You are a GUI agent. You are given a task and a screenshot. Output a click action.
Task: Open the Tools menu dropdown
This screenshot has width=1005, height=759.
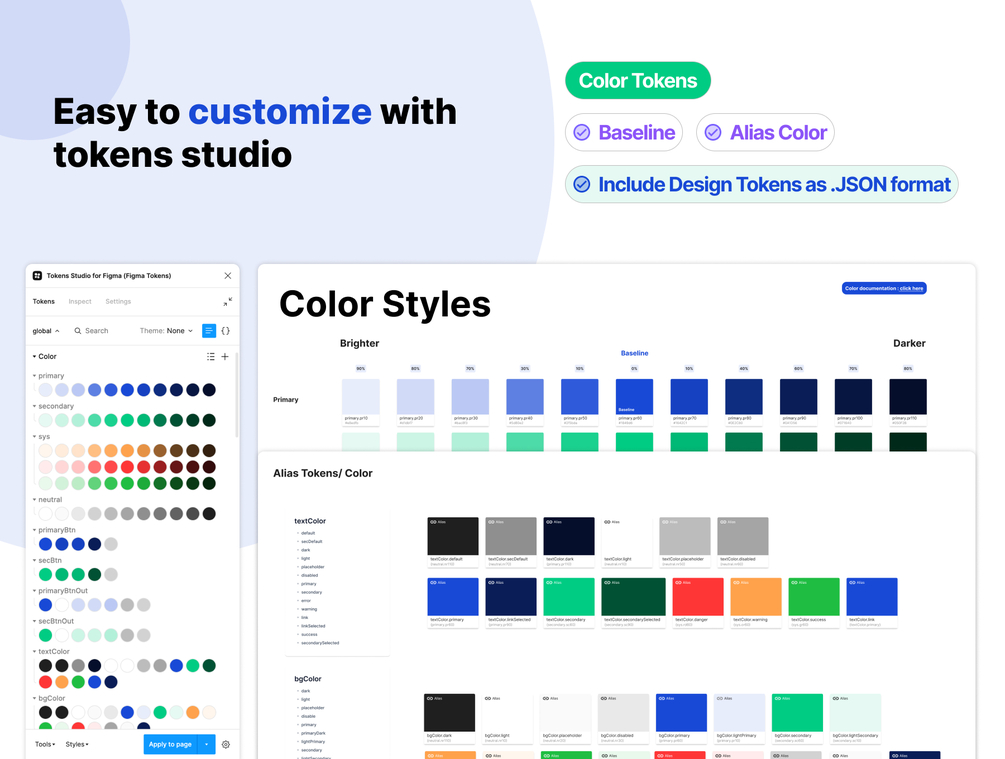45,744
